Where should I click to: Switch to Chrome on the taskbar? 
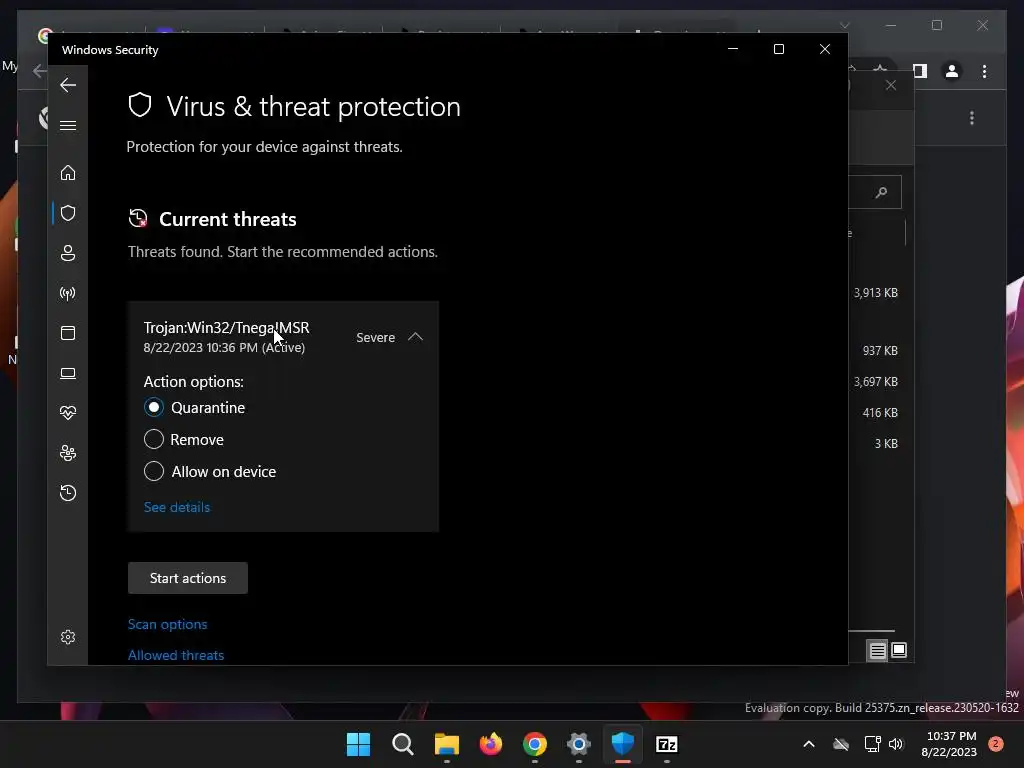534,744
